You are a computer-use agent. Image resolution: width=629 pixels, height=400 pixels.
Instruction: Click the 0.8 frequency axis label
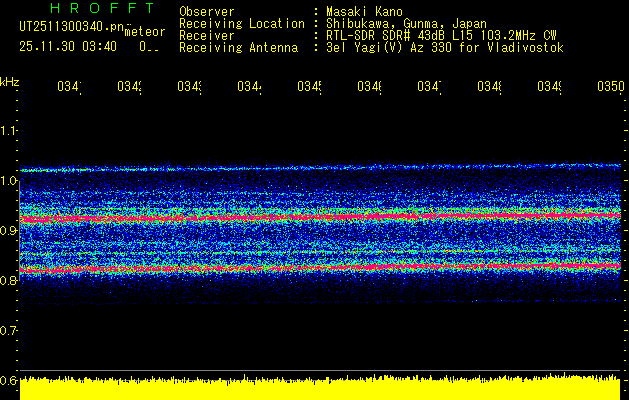pyautogui.click(x=9, y=281)
